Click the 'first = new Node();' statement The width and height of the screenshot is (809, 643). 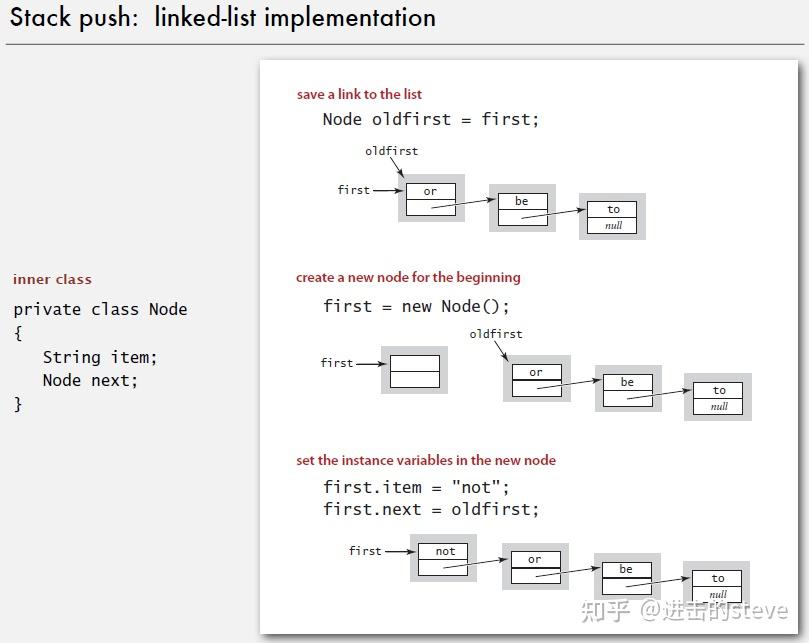[416, 307]
